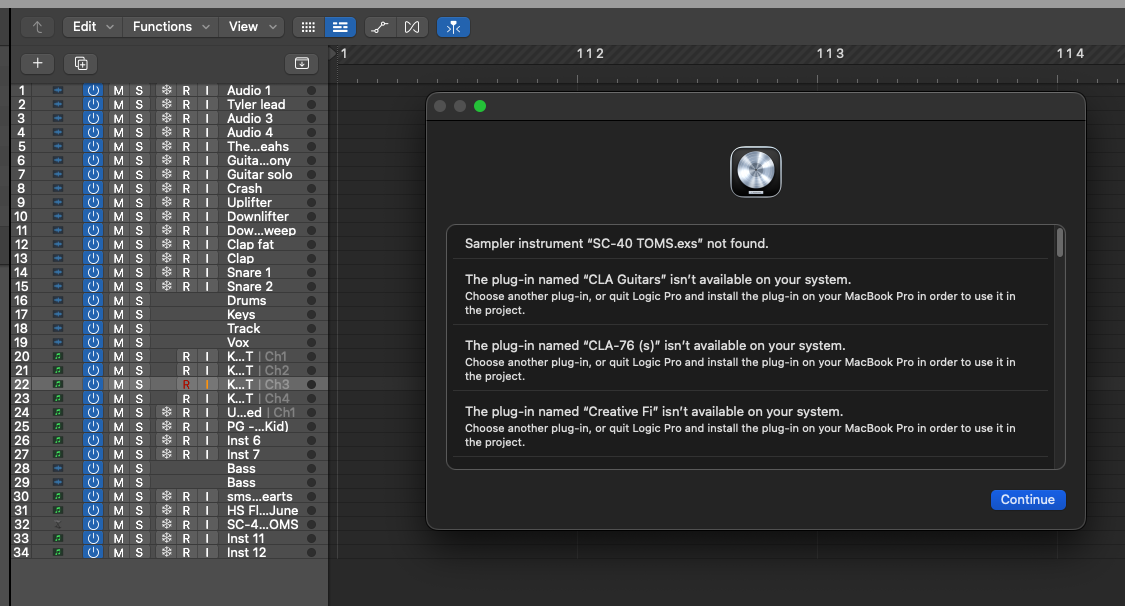Image resolution: width=1125 pixels, height=606 pixels.
Task: Click the leave folder up-arrow button
Action: click(37, 27)
